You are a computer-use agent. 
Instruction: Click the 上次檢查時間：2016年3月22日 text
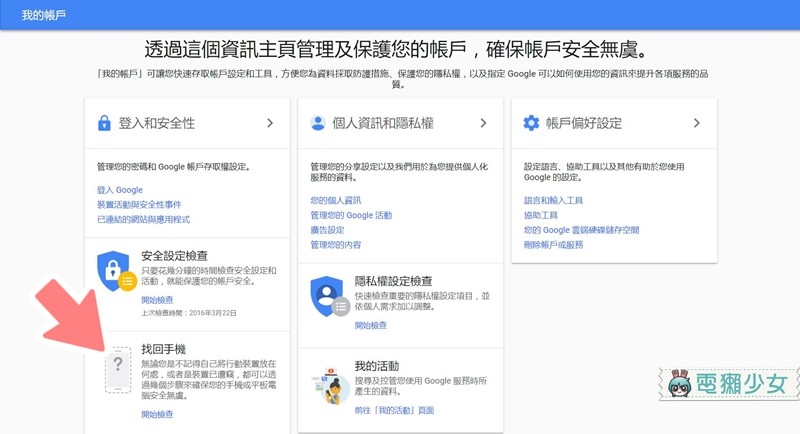point(189,313)
